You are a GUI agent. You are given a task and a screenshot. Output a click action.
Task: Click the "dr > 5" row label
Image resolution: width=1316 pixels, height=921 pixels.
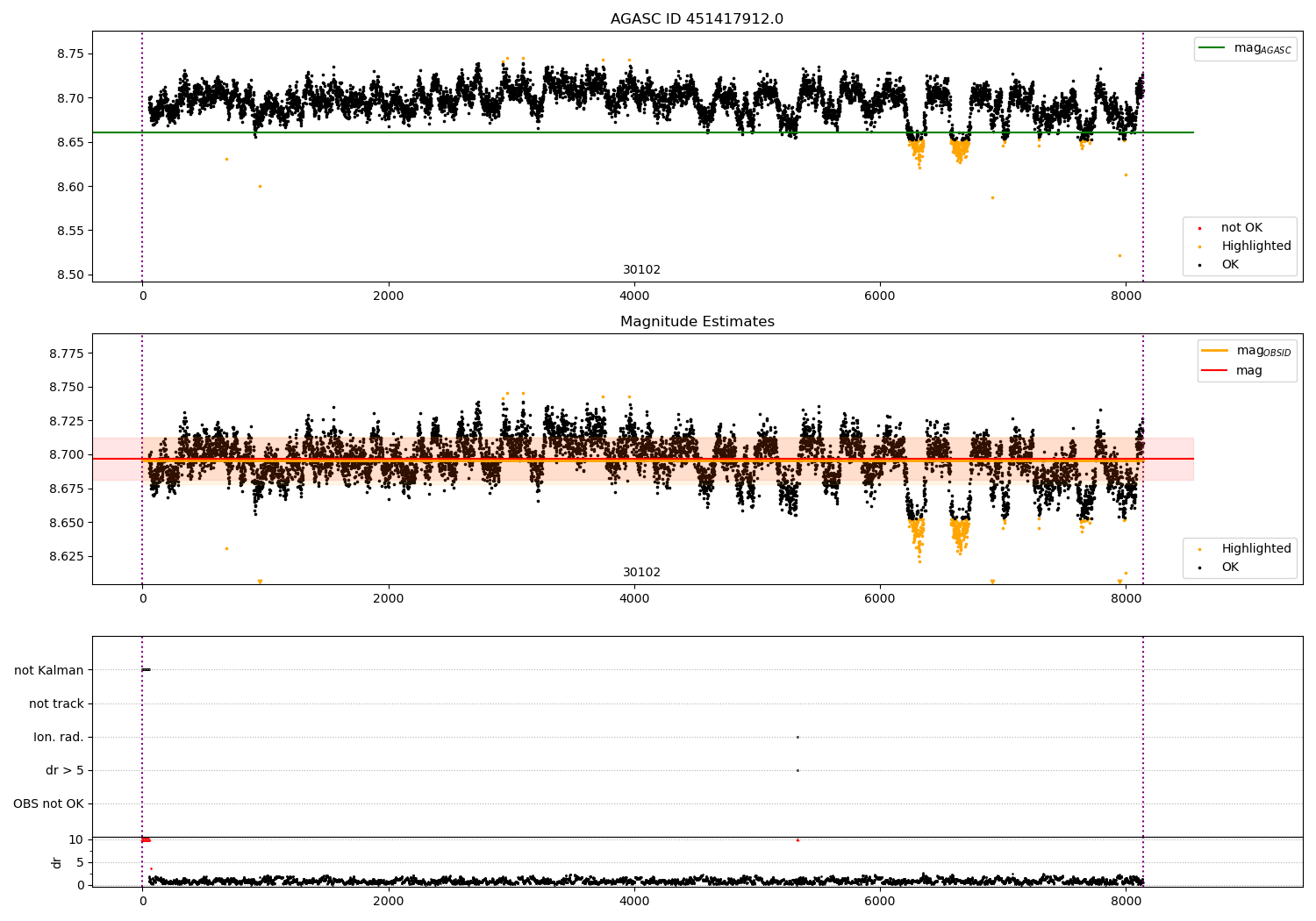point(65,770)
